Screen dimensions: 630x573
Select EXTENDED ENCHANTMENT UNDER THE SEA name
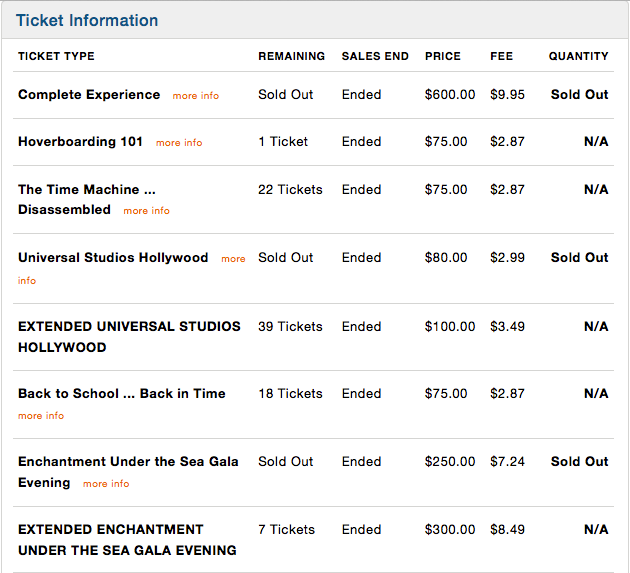coord(127,540)
